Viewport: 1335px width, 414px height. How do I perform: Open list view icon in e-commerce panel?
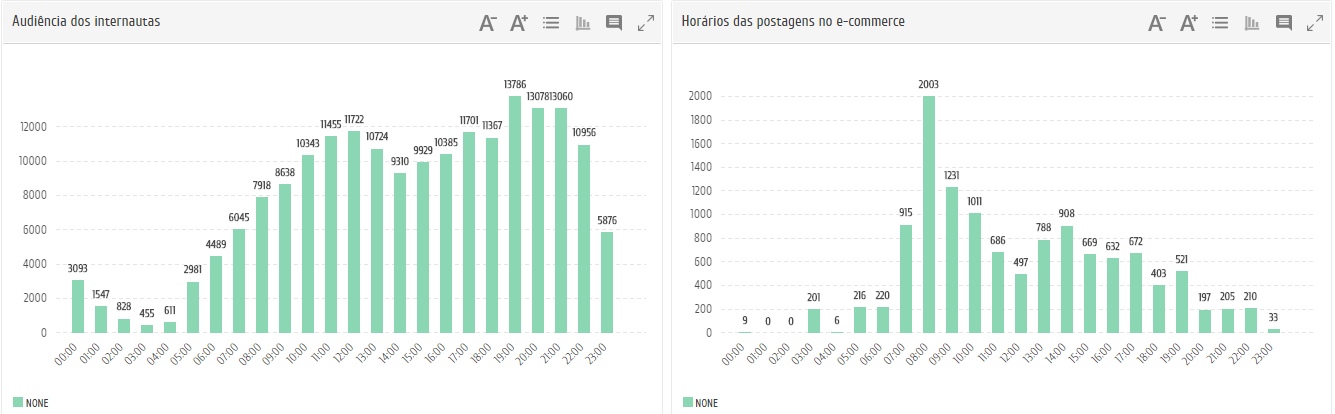[x=1219, y=23]
